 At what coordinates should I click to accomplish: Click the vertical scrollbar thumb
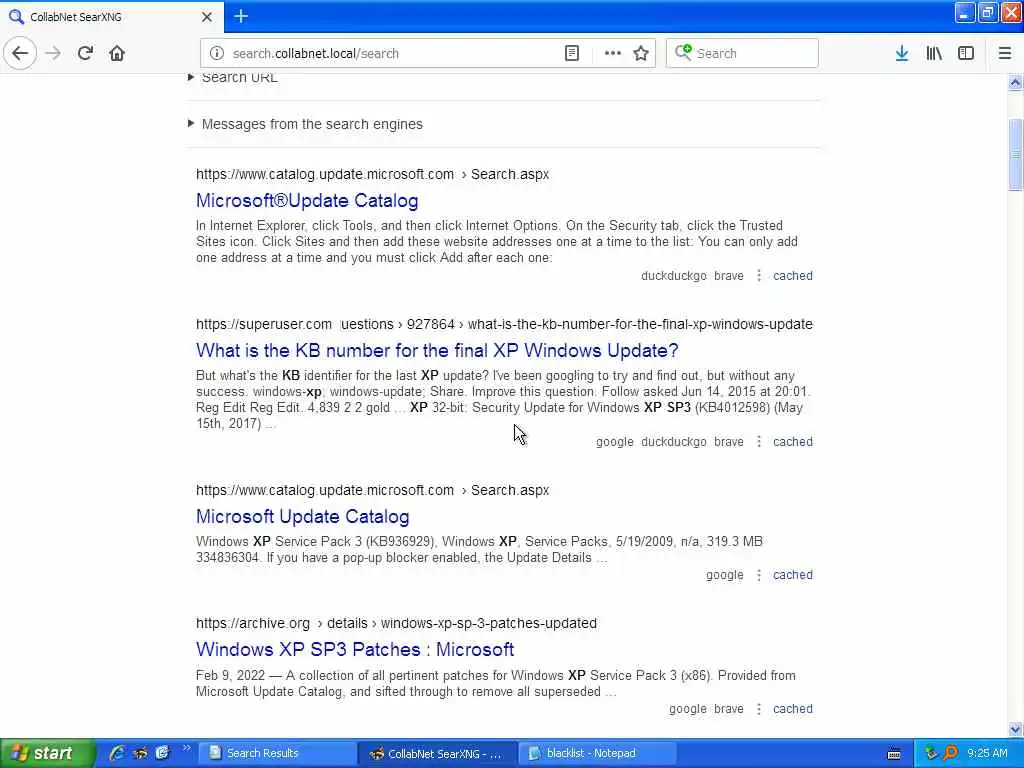pos(1015,154)
